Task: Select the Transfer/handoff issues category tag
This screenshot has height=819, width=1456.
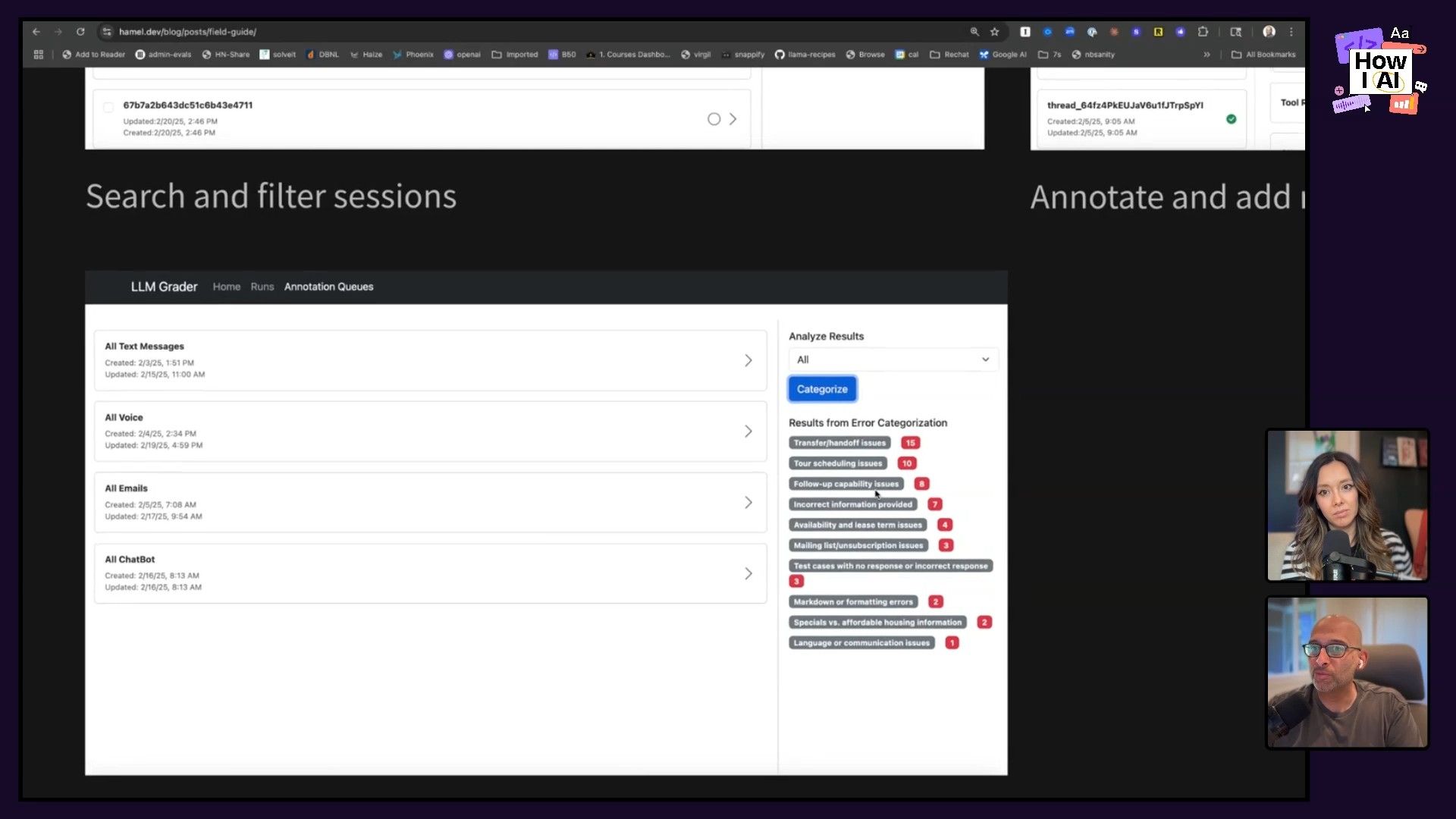Action: click(x=839, y=443)
